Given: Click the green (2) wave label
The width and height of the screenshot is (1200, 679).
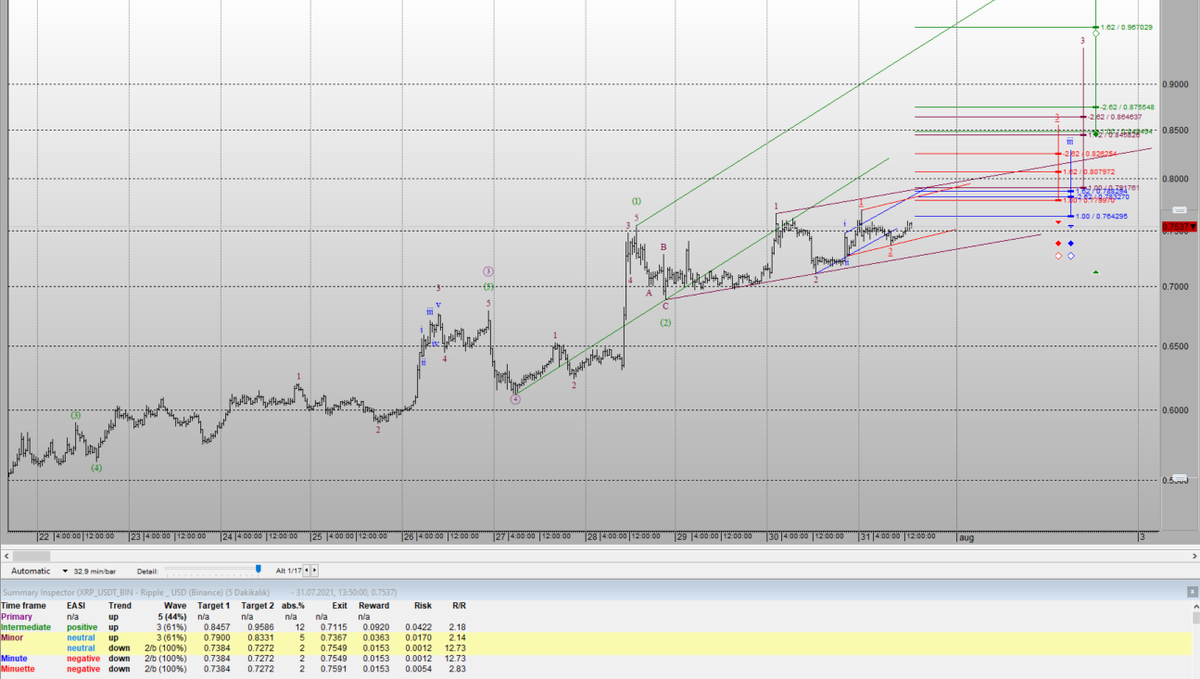Looking at the screenshot, I should pos(666,322).
